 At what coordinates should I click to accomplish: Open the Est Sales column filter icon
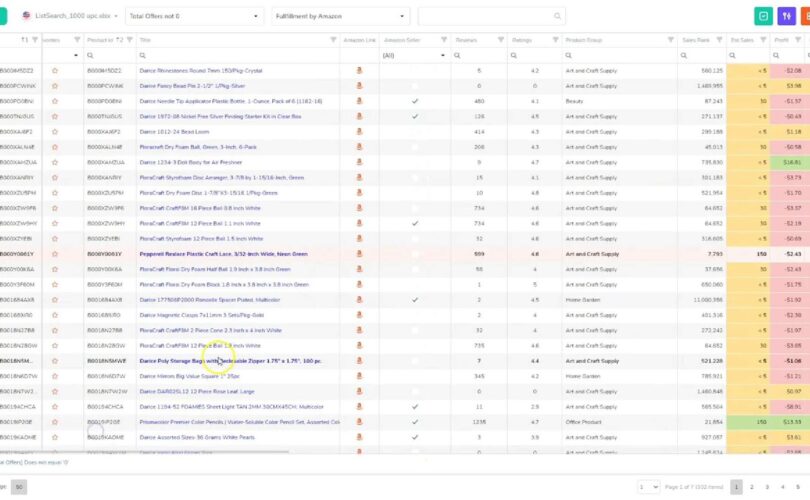point(763,40)
